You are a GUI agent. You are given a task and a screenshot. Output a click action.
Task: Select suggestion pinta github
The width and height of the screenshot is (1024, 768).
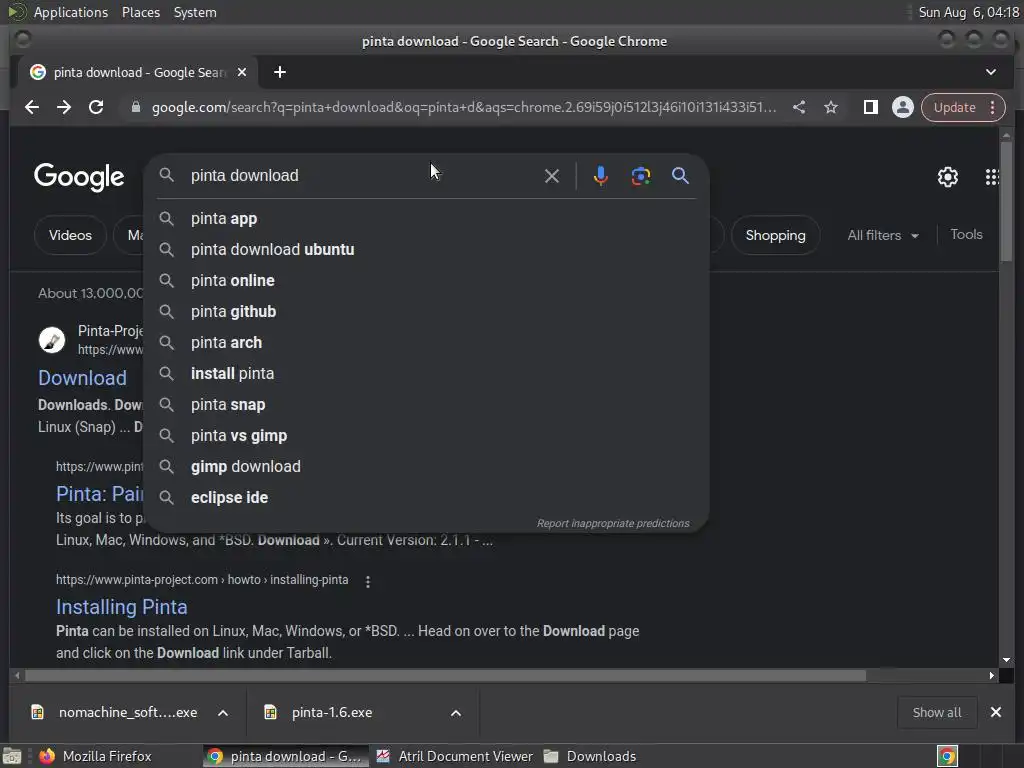[x=426, y=312]
